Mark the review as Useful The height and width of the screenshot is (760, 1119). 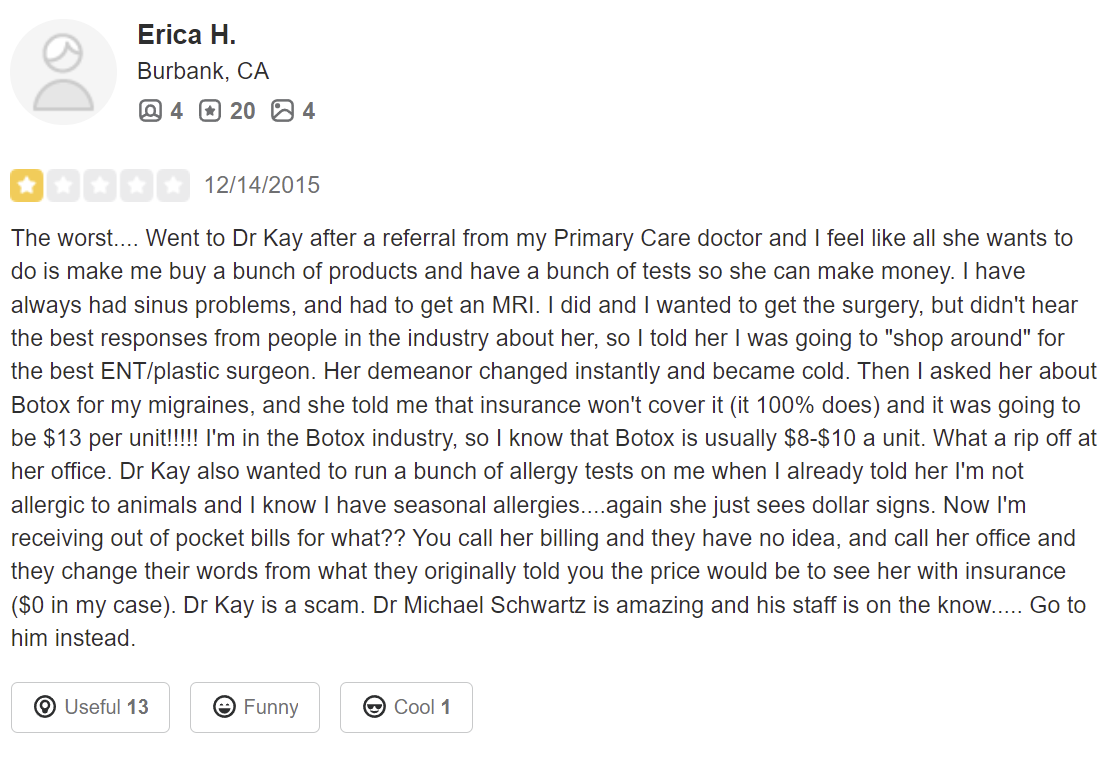click(x=90, y=707)
